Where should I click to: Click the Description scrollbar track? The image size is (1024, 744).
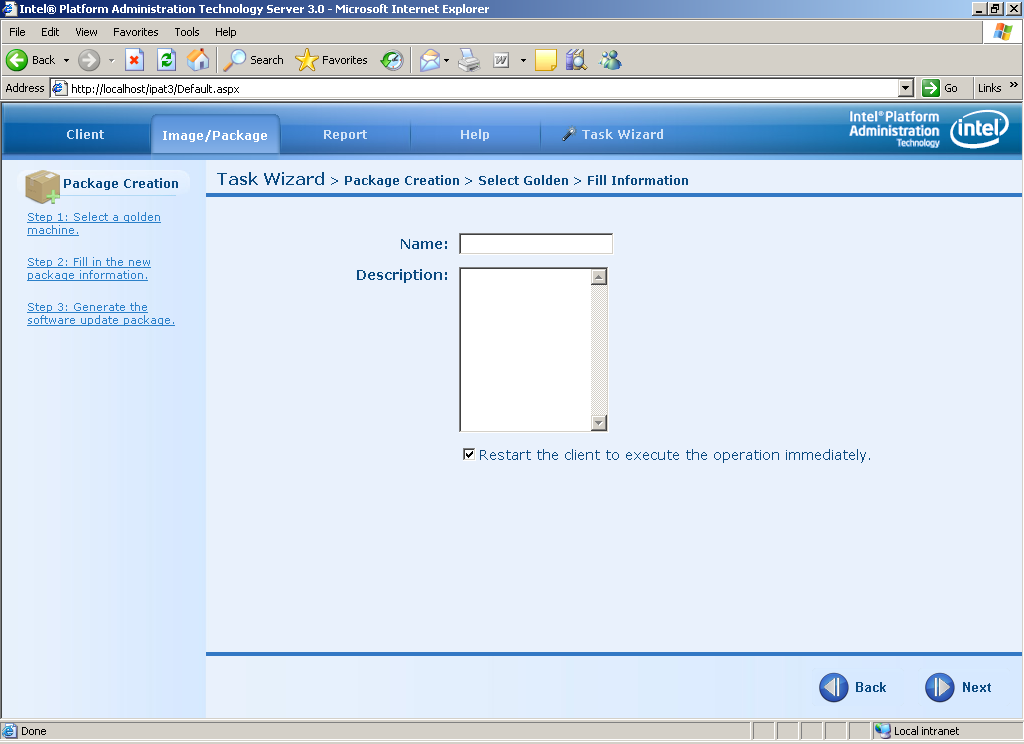(599, 349)
